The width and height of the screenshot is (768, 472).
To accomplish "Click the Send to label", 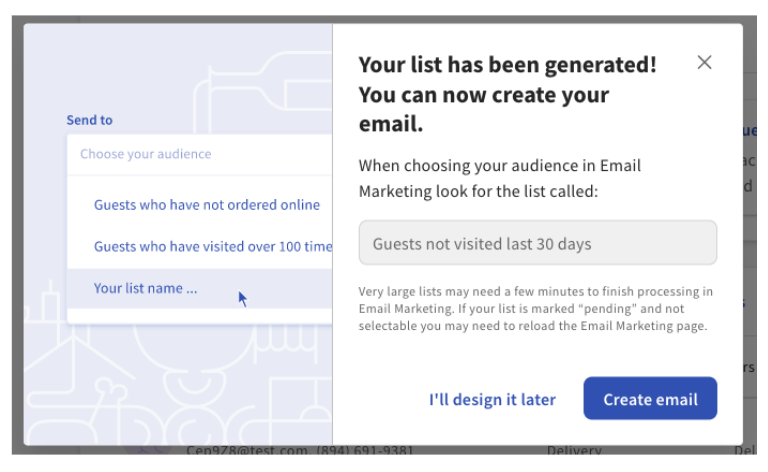I will [89, 120].
